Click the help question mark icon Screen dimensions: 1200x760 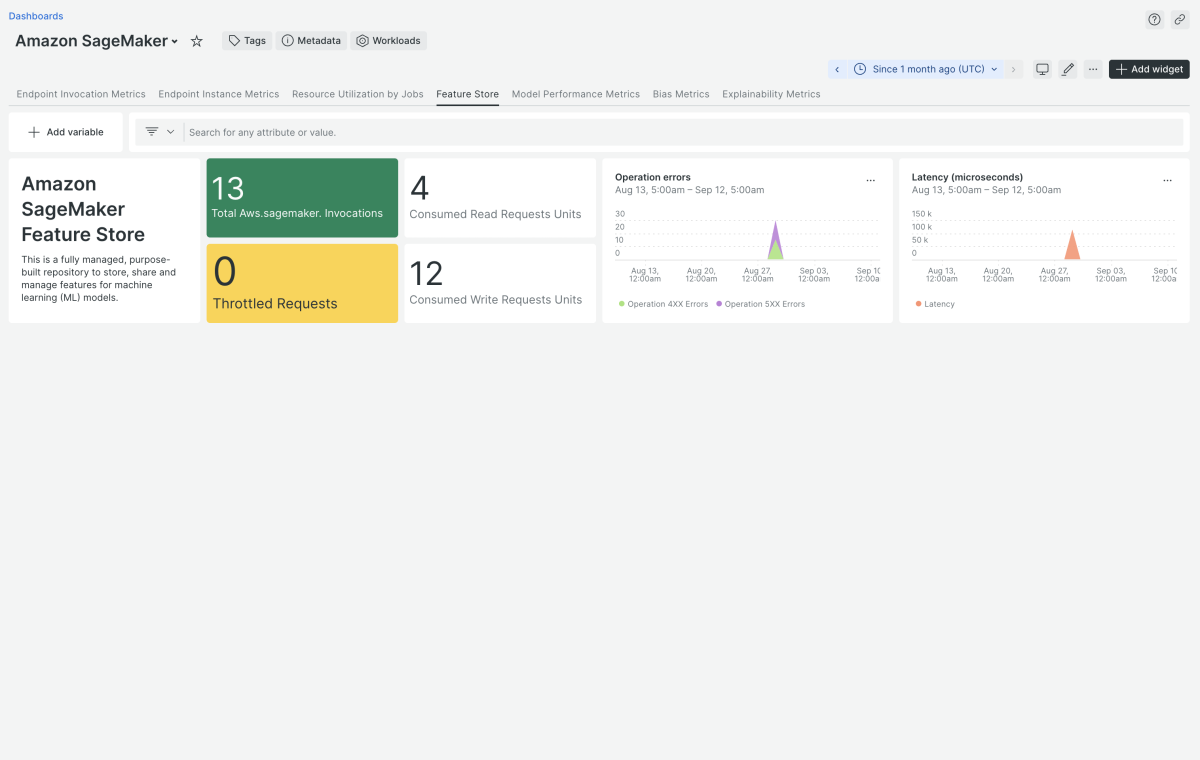click(x=1154, y=20)
